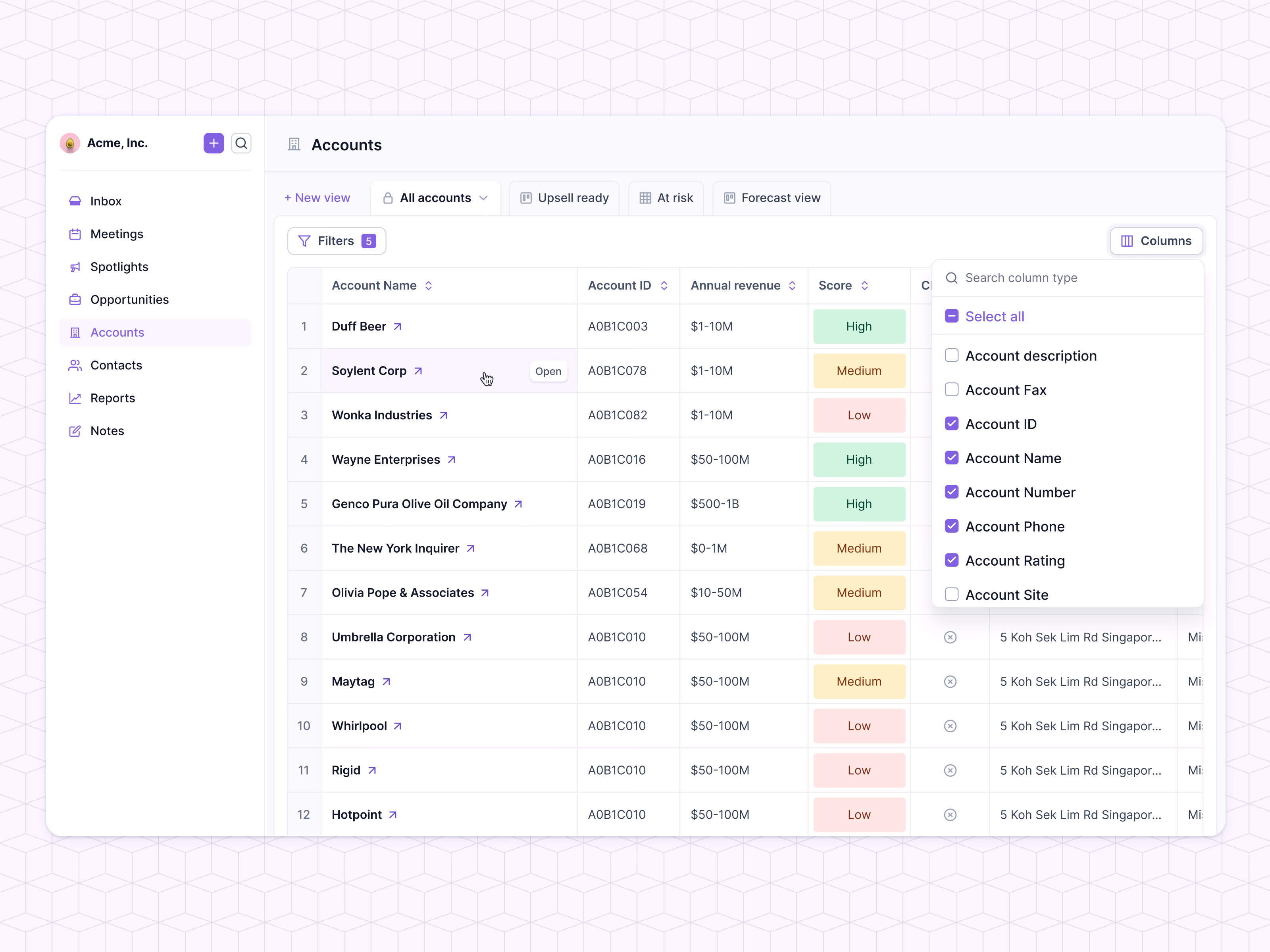Sort by Account Name column arrows
This screenshot has height=952, width=1270.
428,286
